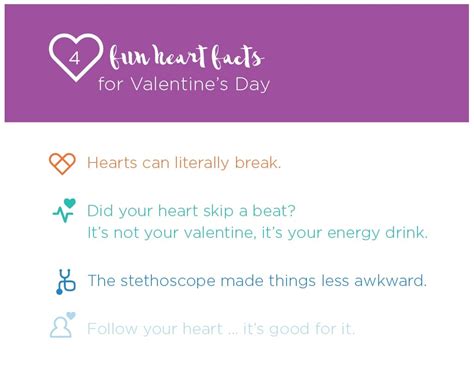Viewport: 474px width, 379px height.
Task: Click "Did your heart skip a beat?" line
Action: point(191,211)
